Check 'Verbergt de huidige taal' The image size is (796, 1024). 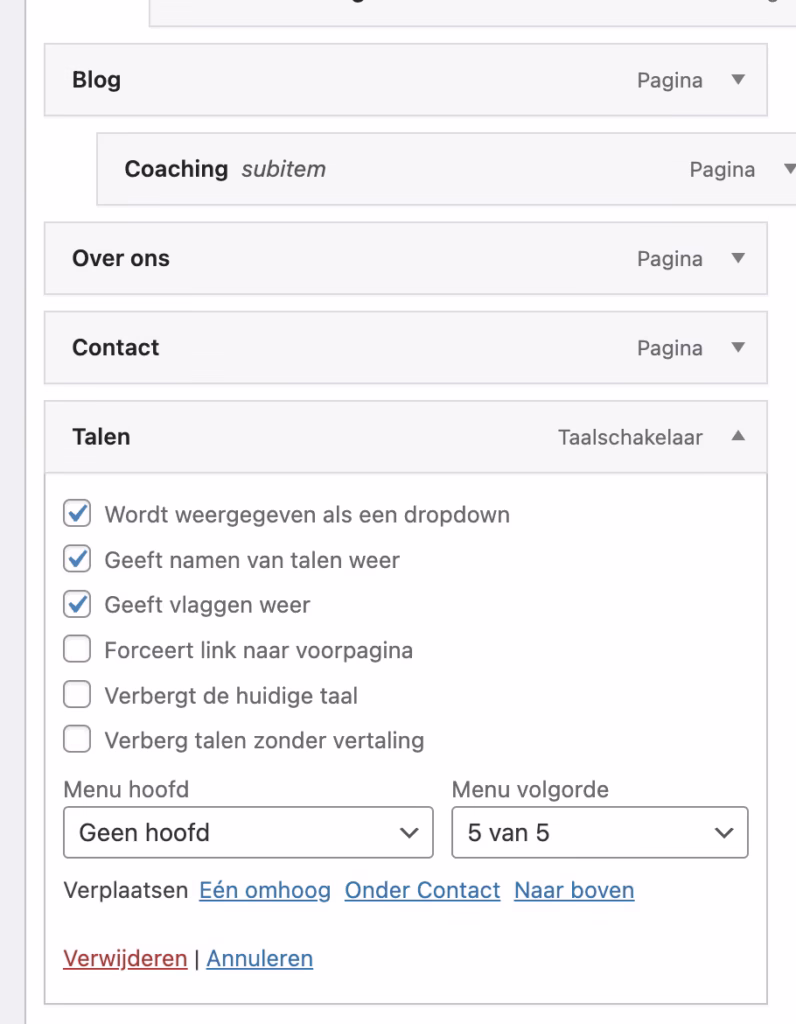pos(77,695)
